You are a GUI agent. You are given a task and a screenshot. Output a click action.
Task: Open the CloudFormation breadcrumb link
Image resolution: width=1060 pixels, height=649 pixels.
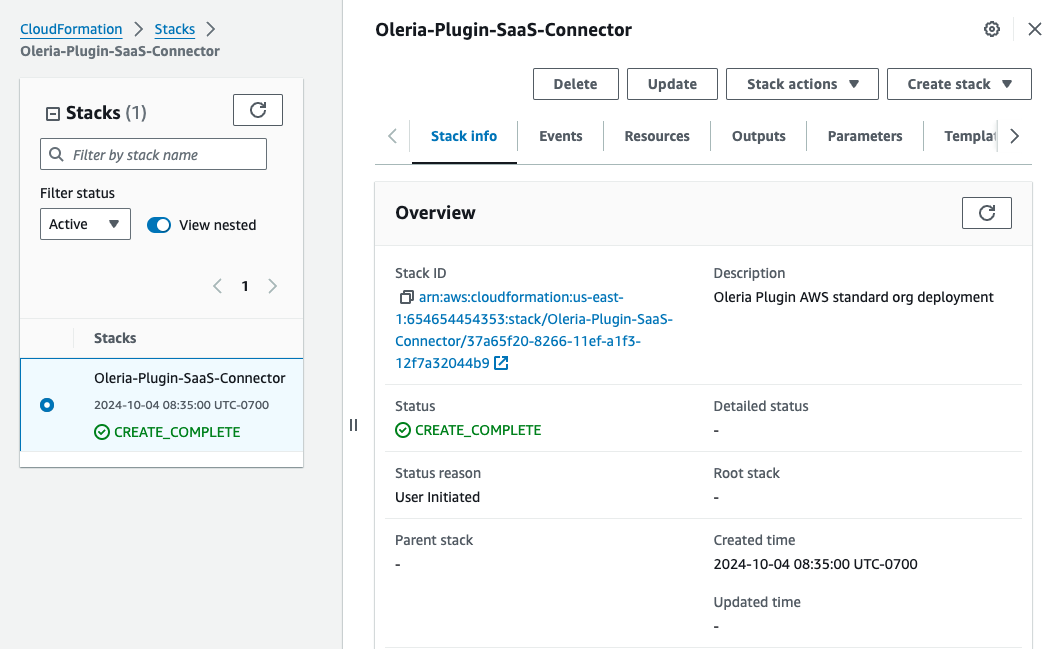(71, 29)
